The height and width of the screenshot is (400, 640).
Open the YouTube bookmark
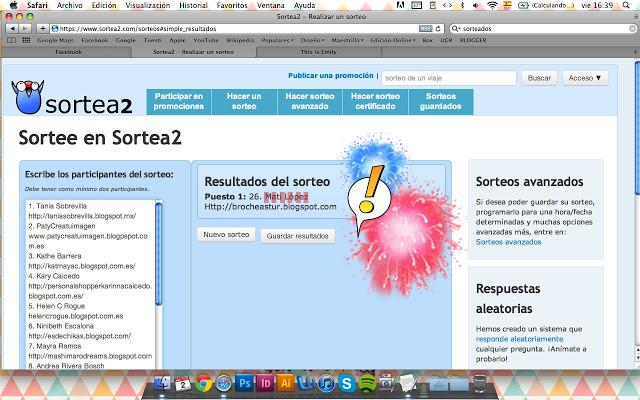[x=206, y=40]
